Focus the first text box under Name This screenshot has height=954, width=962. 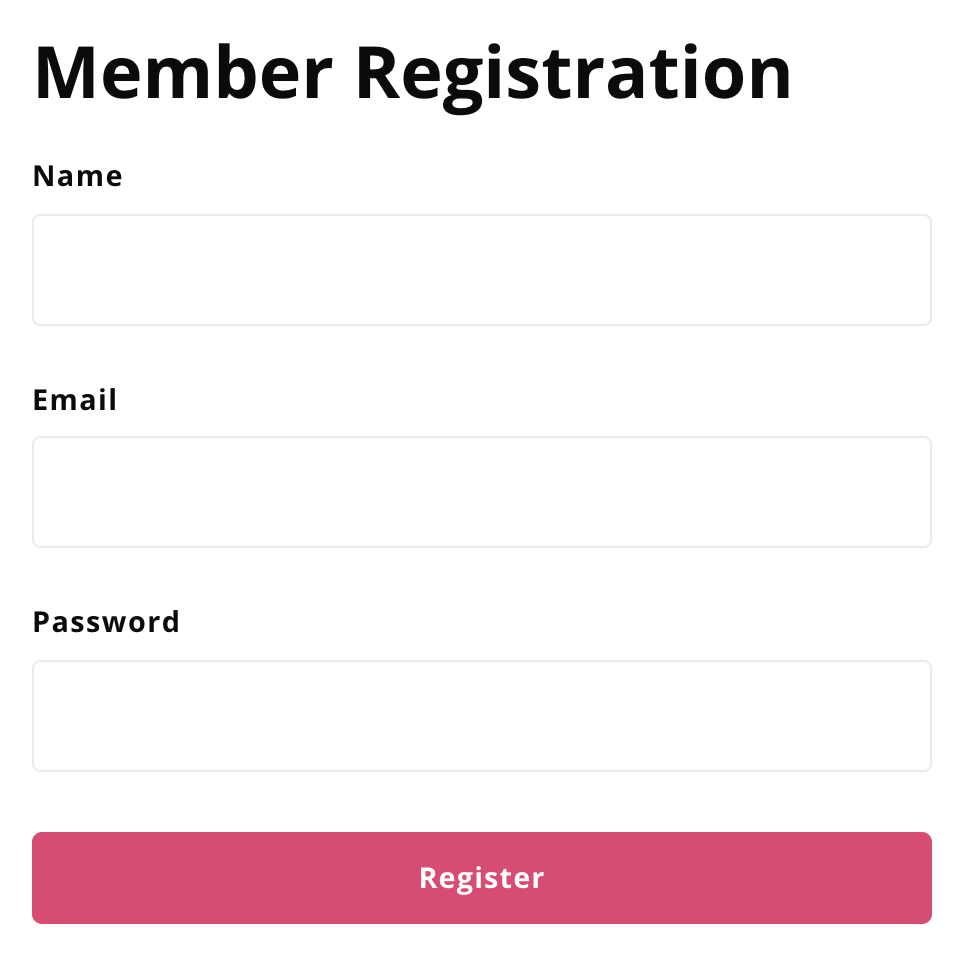tap(481, 270)
